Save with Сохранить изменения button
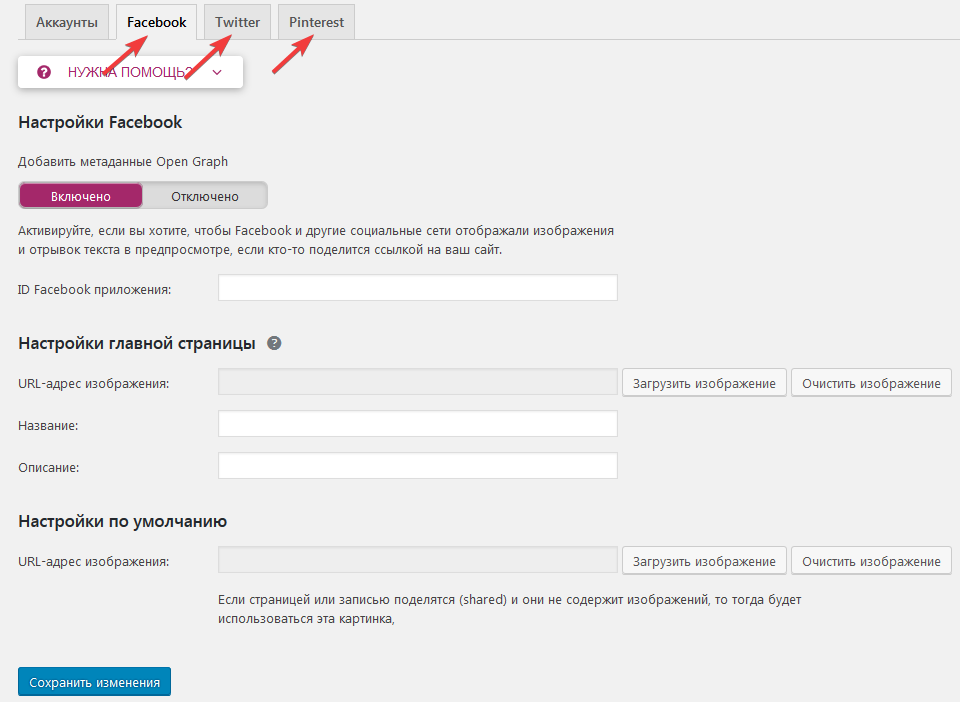This screenshot has width=960, height=702. tap(94, 682)
